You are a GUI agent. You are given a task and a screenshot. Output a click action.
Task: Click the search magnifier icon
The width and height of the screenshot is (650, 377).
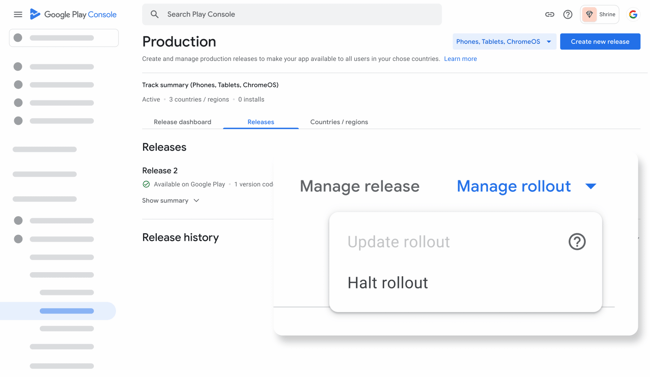coord(154,14)
